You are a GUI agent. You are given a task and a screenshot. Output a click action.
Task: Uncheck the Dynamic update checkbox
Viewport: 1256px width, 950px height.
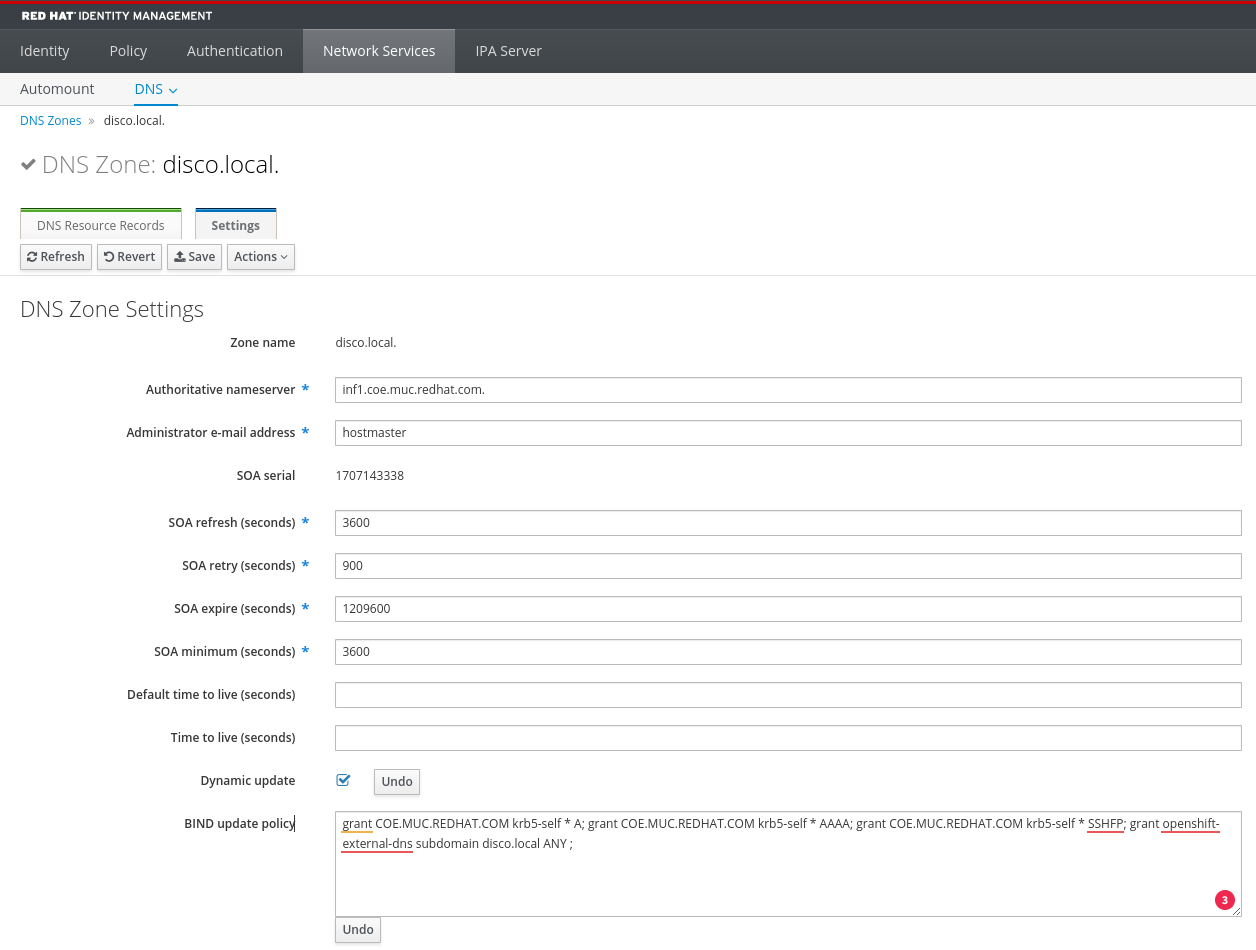(x=343, y=780)
